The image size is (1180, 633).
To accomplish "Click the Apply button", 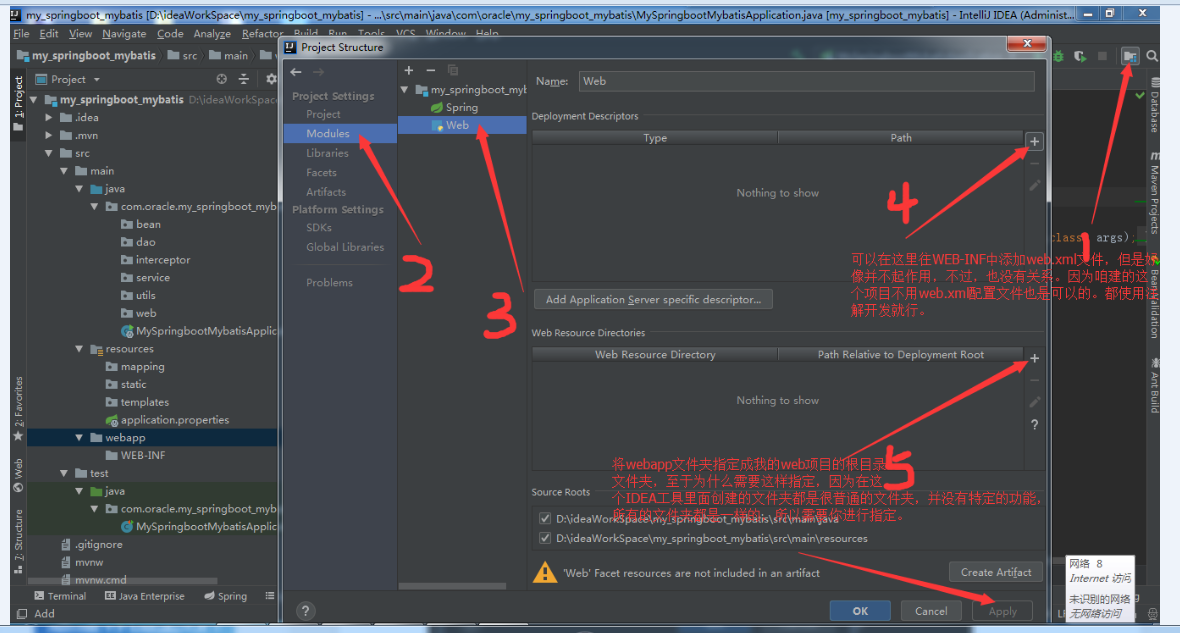I will pyautogui.click(x=1002, y=610).
